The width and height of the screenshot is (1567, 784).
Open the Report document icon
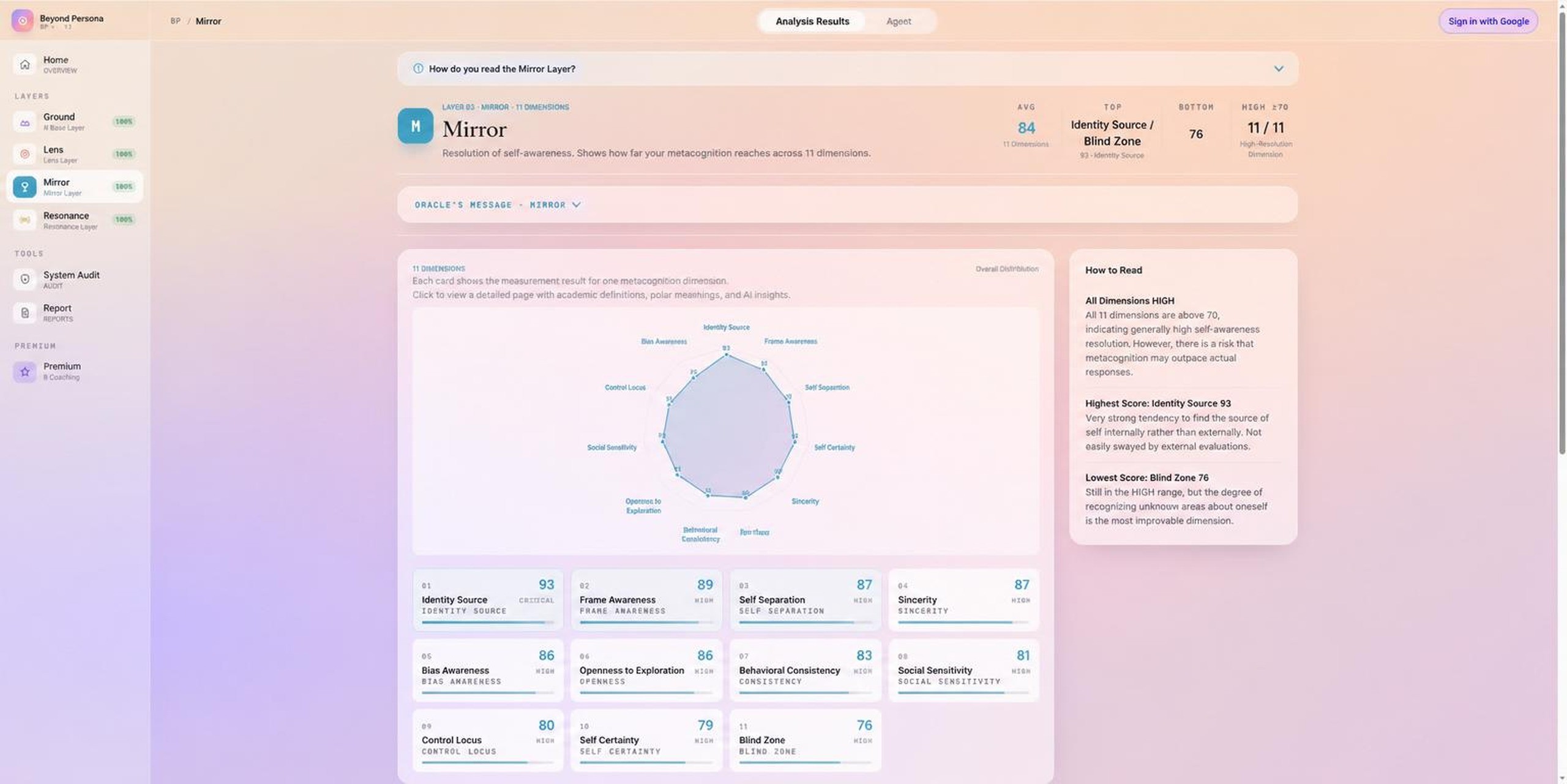[x=24, y=313]
